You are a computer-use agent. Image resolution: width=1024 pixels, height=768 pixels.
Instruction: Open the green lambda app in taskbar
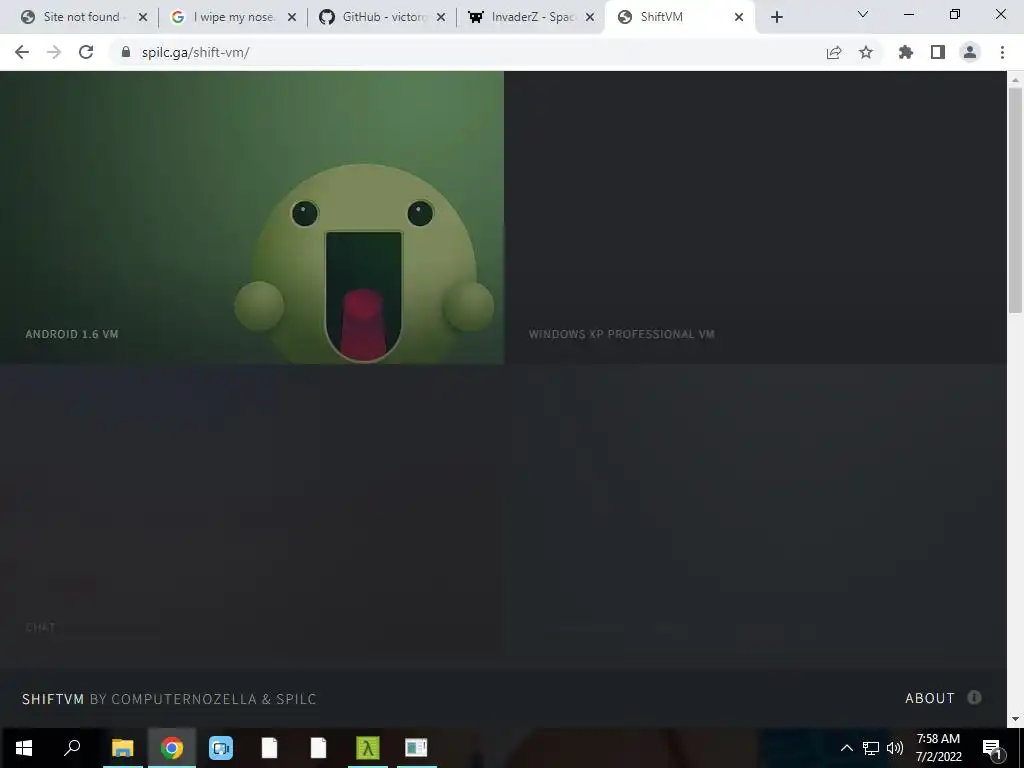(367, 748)
